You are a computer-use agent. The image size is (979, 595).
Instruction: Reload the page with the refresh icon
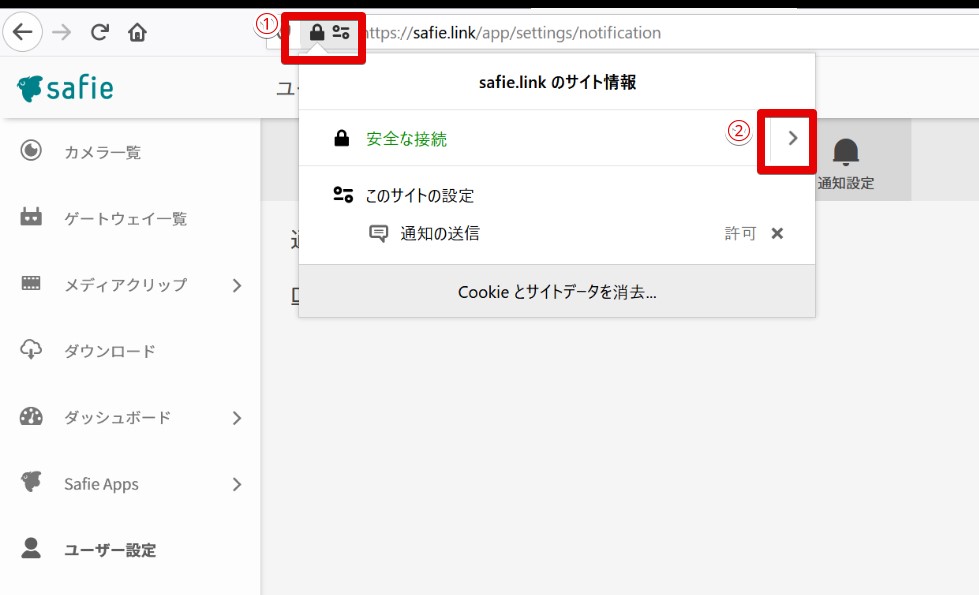coord(99,33)
